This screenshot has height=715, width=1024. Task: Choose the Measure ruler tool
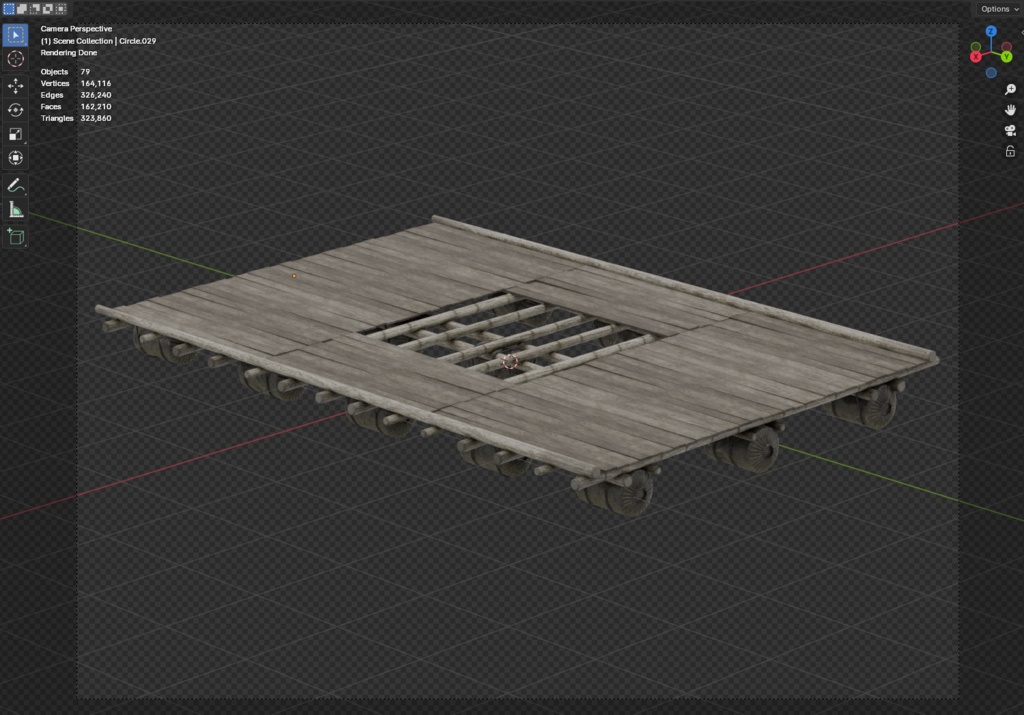[x=16, y=210]
